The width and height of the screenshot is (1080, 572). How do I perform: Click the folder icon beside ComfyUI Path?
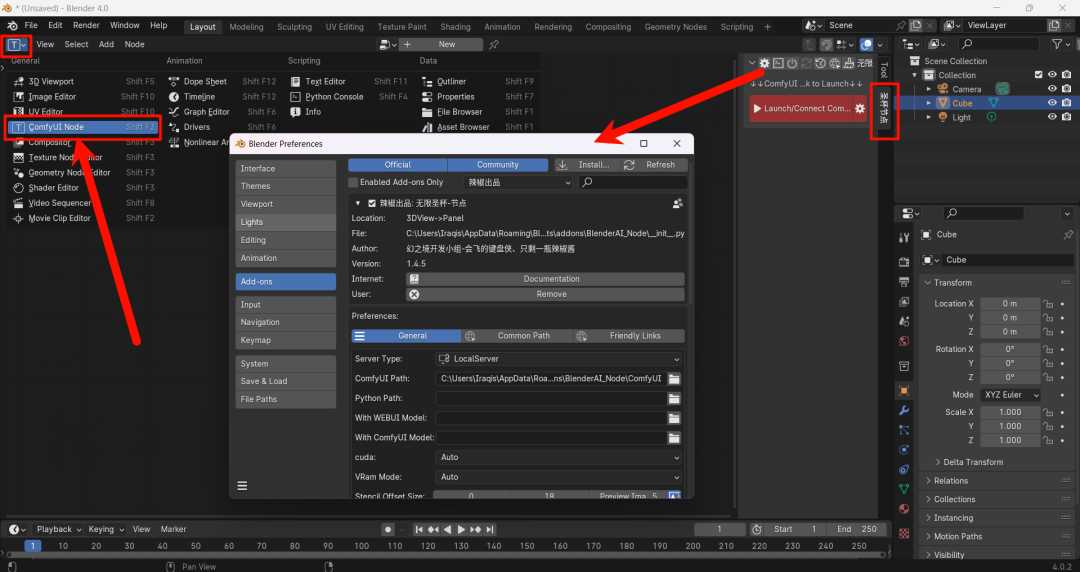674,378
